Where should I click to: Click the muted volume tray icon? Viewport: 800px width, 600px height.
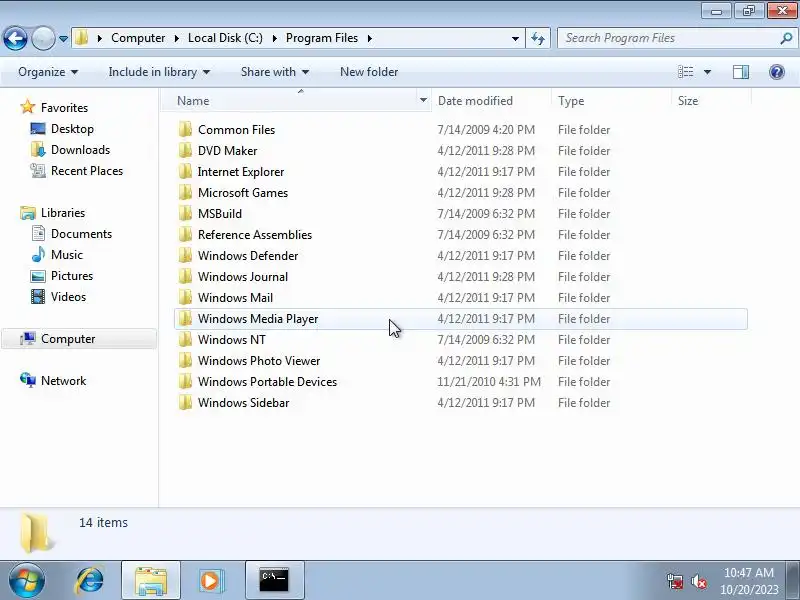coord(698,581)
